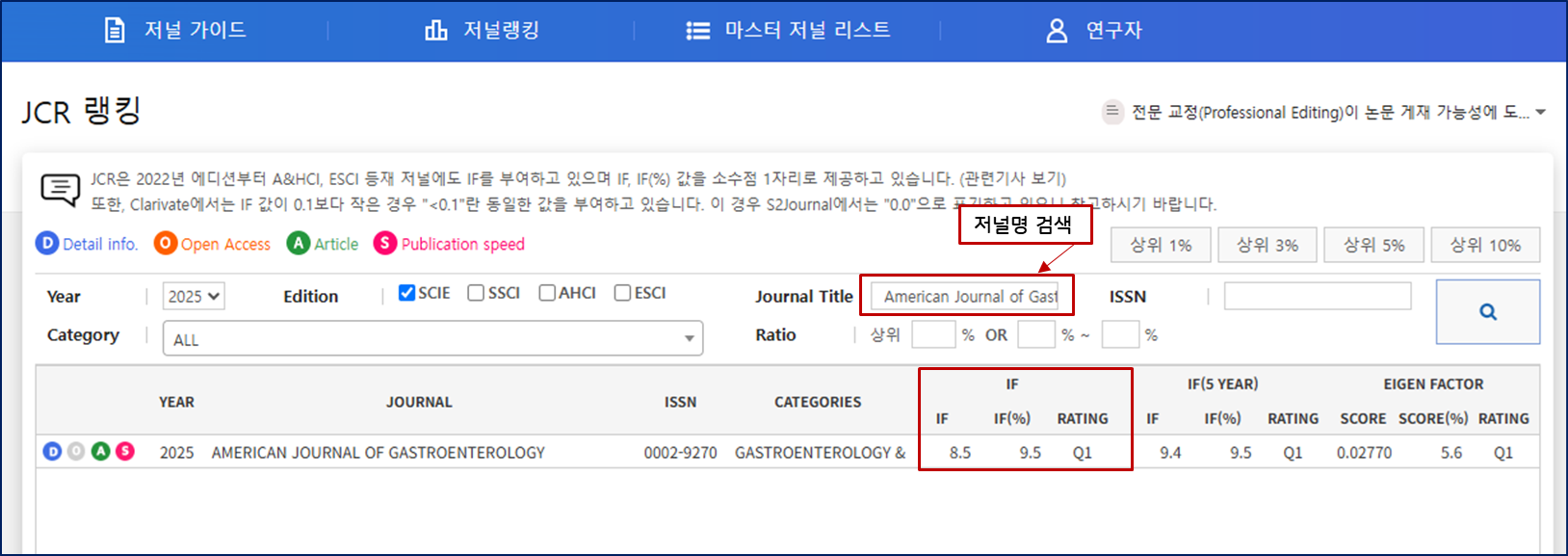Click the 5-year IF value 9.4
Viewport: 1568px width, 556px height.
click(1170, 452)
